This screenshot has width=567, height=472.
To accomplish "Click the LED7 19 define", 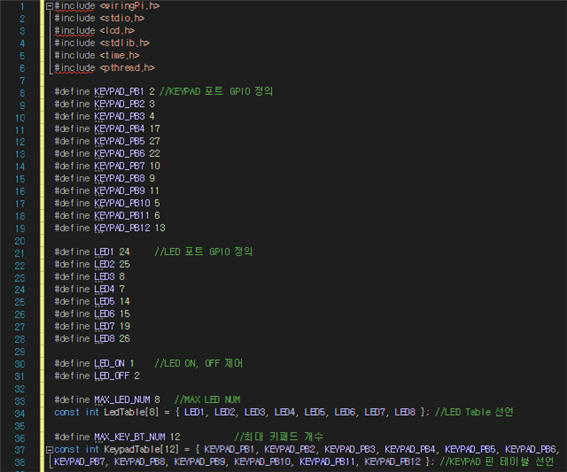I will 92,327.
